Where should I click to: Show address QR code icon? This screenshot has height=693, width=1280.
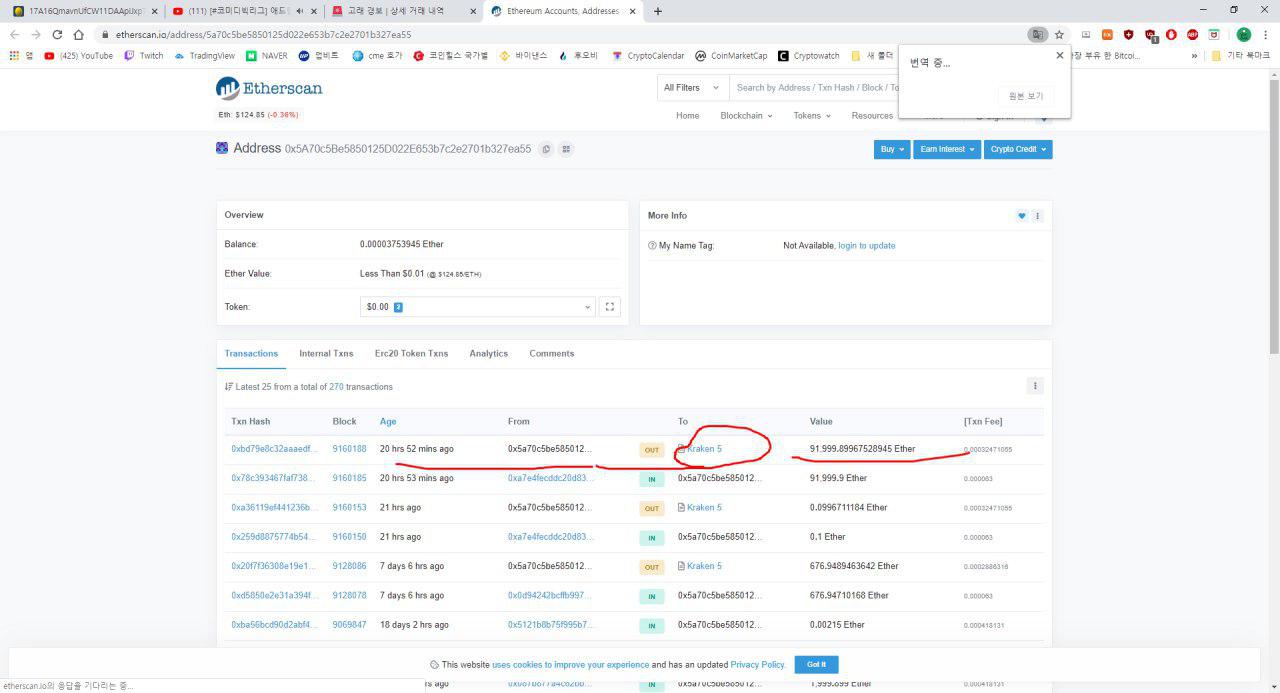(566, 149)
